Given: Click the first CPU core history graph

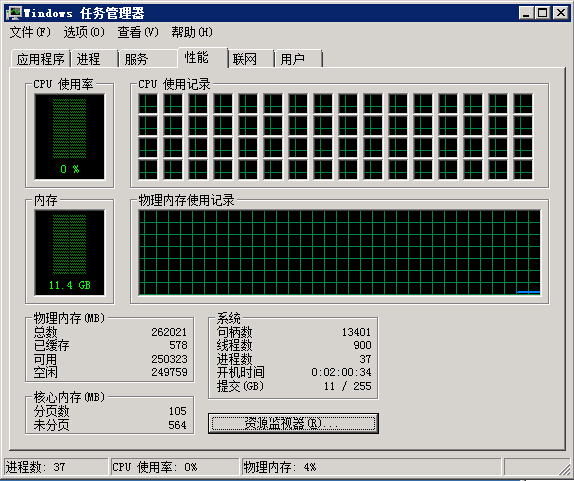Looking at the screenshot, I should tap(148, 104).
